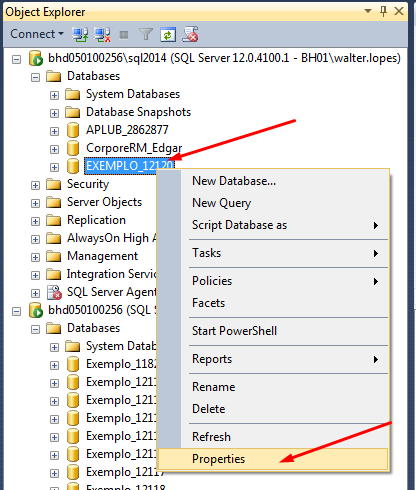Open the Script Database as submenu
This screenshot has width=416, height=490.
click(x=273, y=225)
